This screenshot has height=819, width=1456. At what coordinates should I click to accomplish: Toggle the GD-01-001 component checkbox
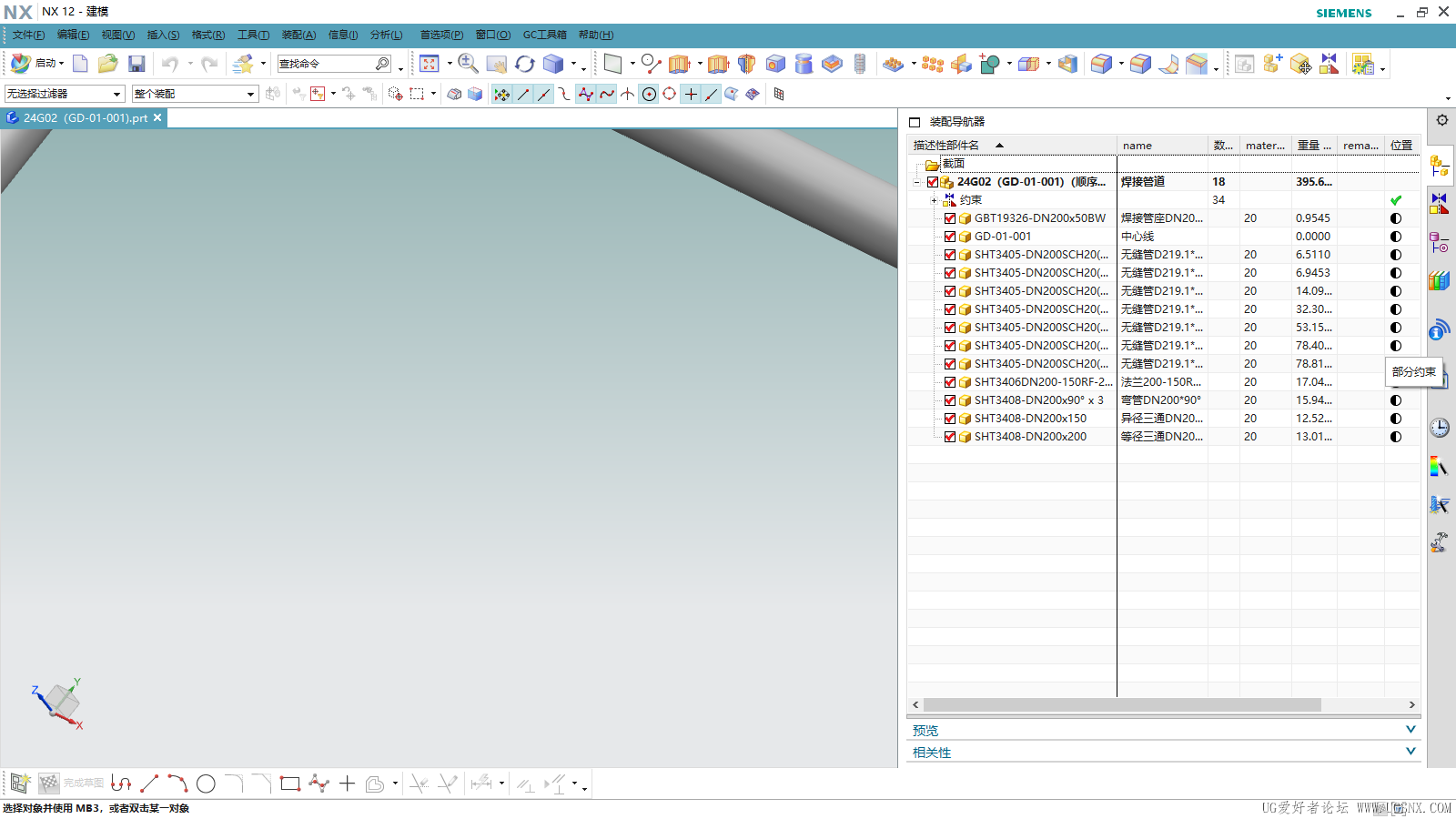pos(950,237)
